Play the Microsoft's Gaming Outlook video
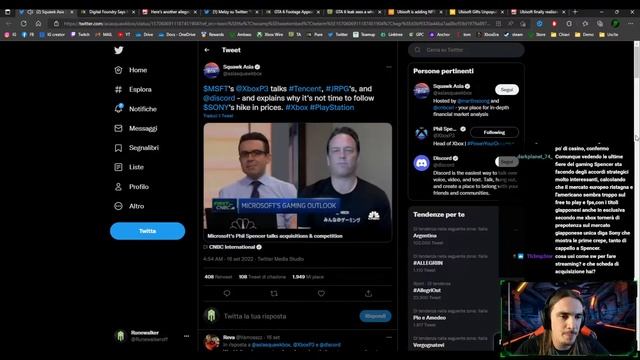Image resolution: width=640 pixels, height=360 pixels. tap(298, 176)
